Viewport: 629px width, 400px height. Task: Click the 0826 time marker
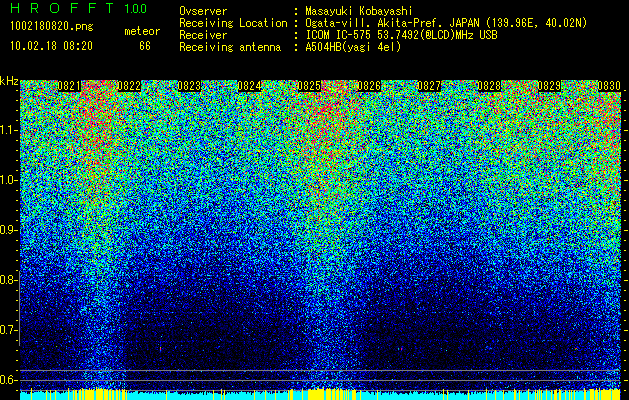pyautogui.click(x=369, y=86)
